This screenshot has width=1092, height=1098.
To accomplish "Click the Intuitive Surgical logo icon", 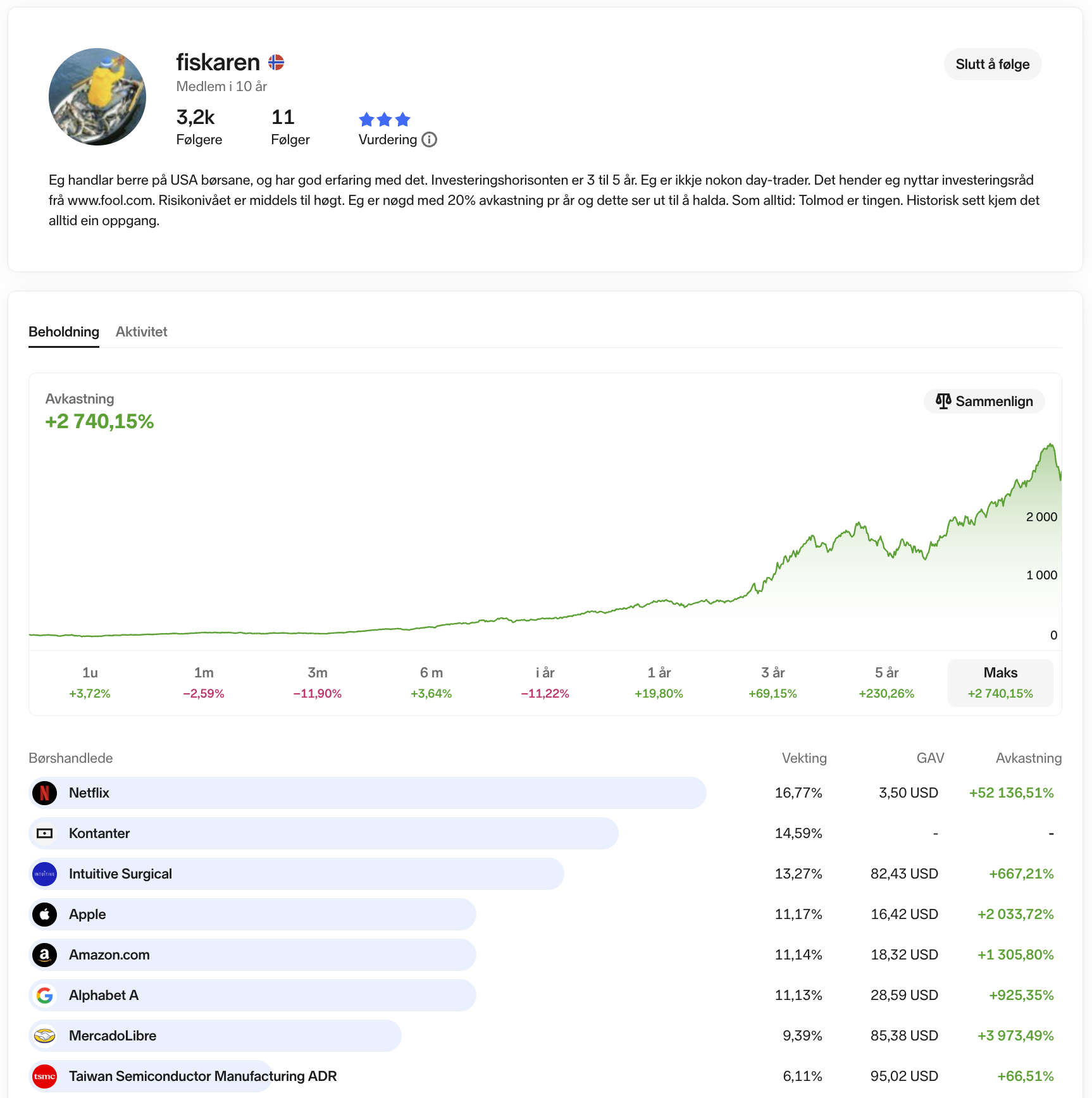I will tap(45, 873).
